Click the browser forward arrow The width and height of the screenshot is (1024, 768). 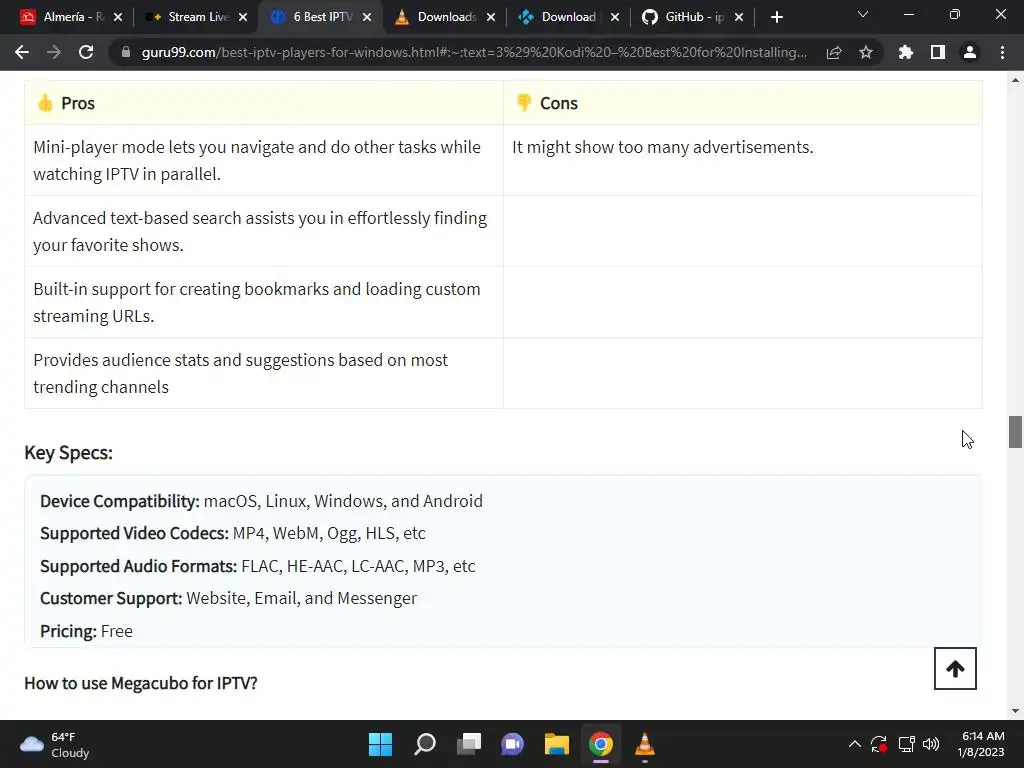click(54, 52)
